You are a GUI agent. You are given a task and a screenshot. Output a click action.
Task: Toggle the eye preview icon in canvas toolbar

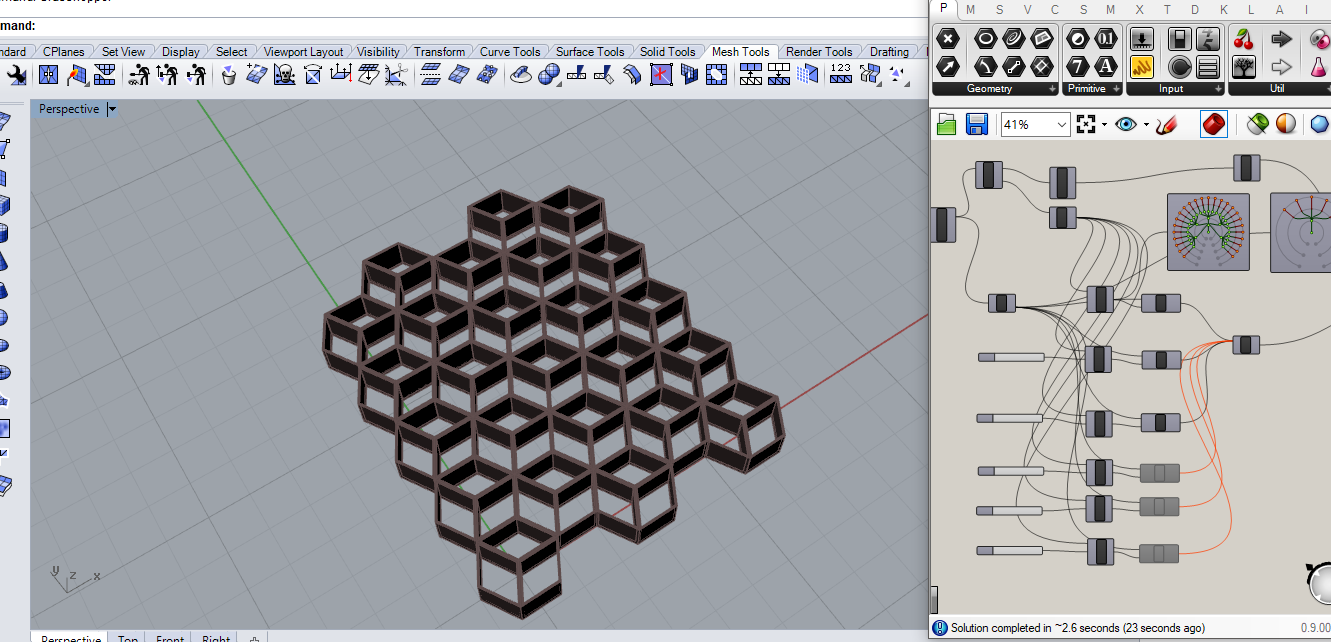[x=1126, y=124]
